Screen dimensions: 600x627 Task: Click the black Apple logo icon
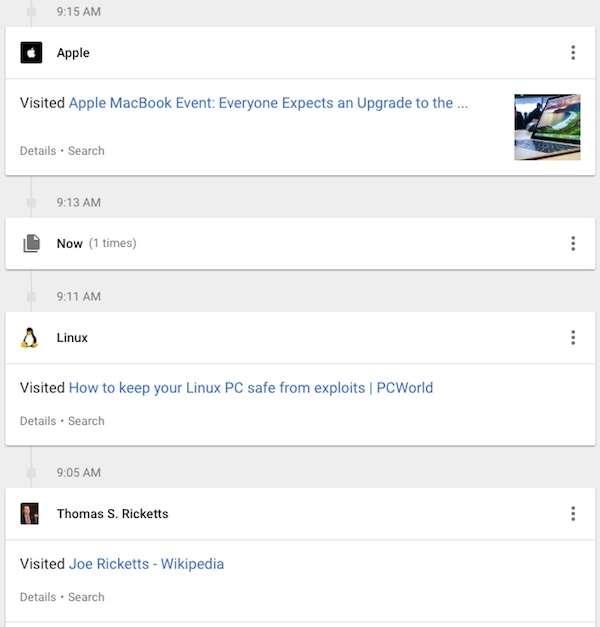click(x=31, y=52)
